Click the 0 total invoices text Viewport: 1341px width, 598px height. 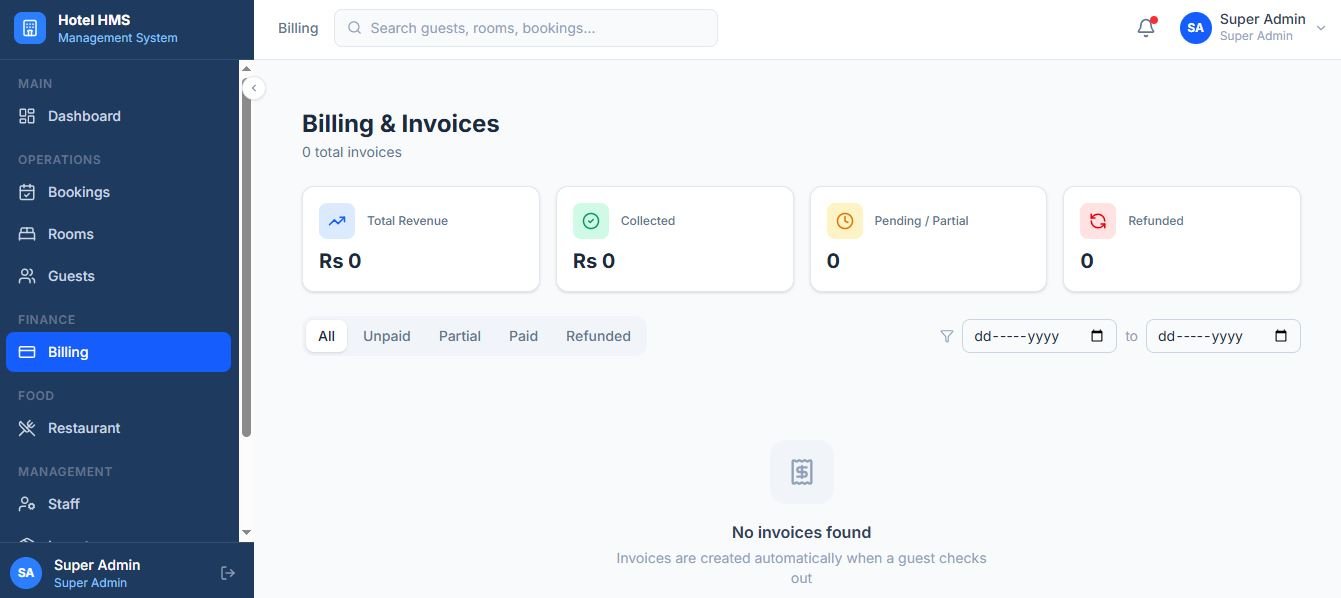352,153
